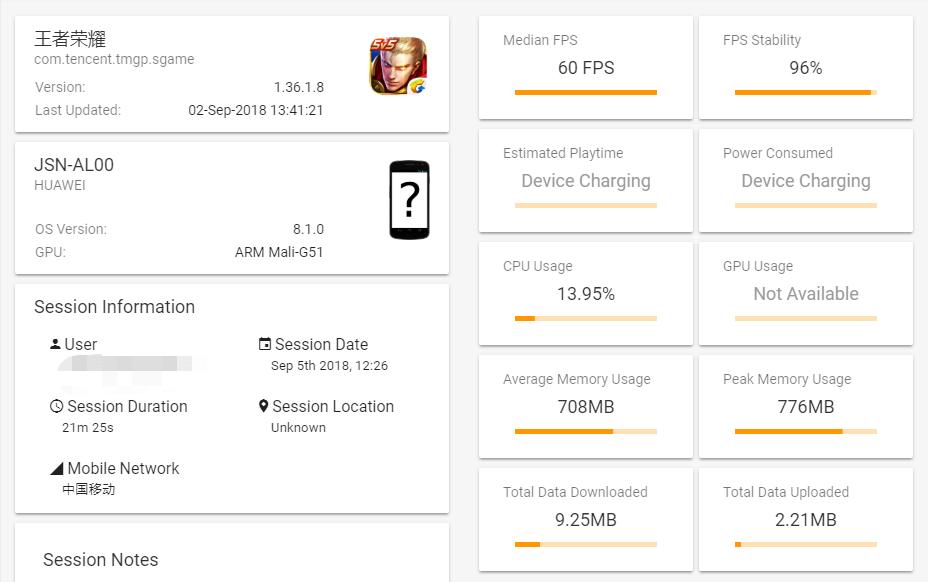Click the Session Date calendar icon
This screenshot has height=582, width=928.
[x=265, y=344]
